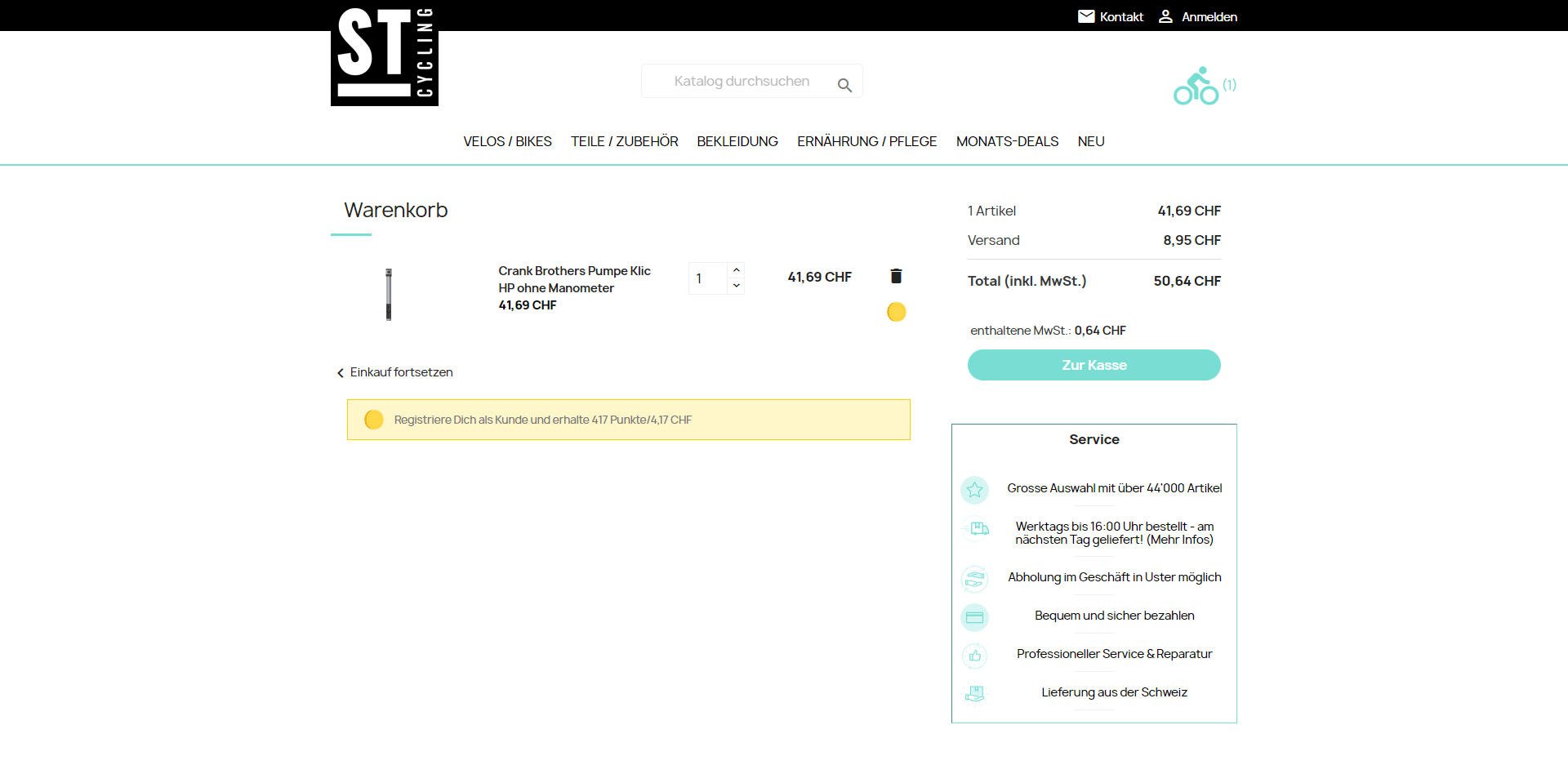The height and width of the screenshot is (765, 1568).
Task: Open the bicycle cart icon
Action: [1196, 87]
